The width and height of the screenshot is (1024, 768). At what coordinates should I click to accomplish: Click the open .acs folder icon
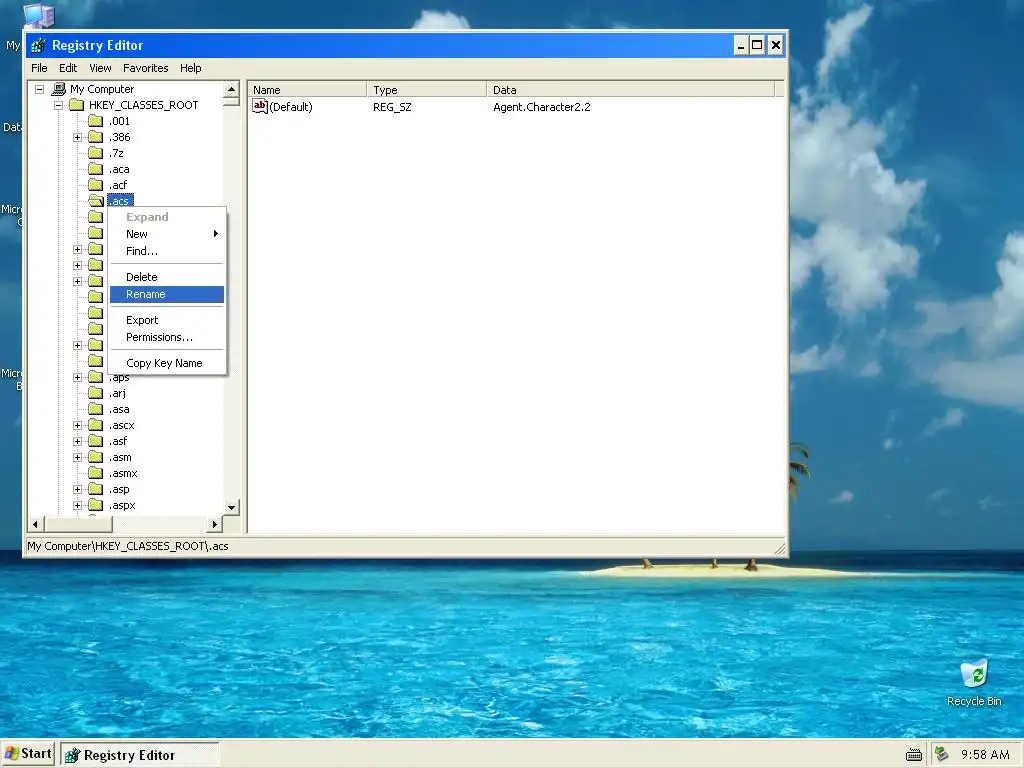(x=96, y=200)
